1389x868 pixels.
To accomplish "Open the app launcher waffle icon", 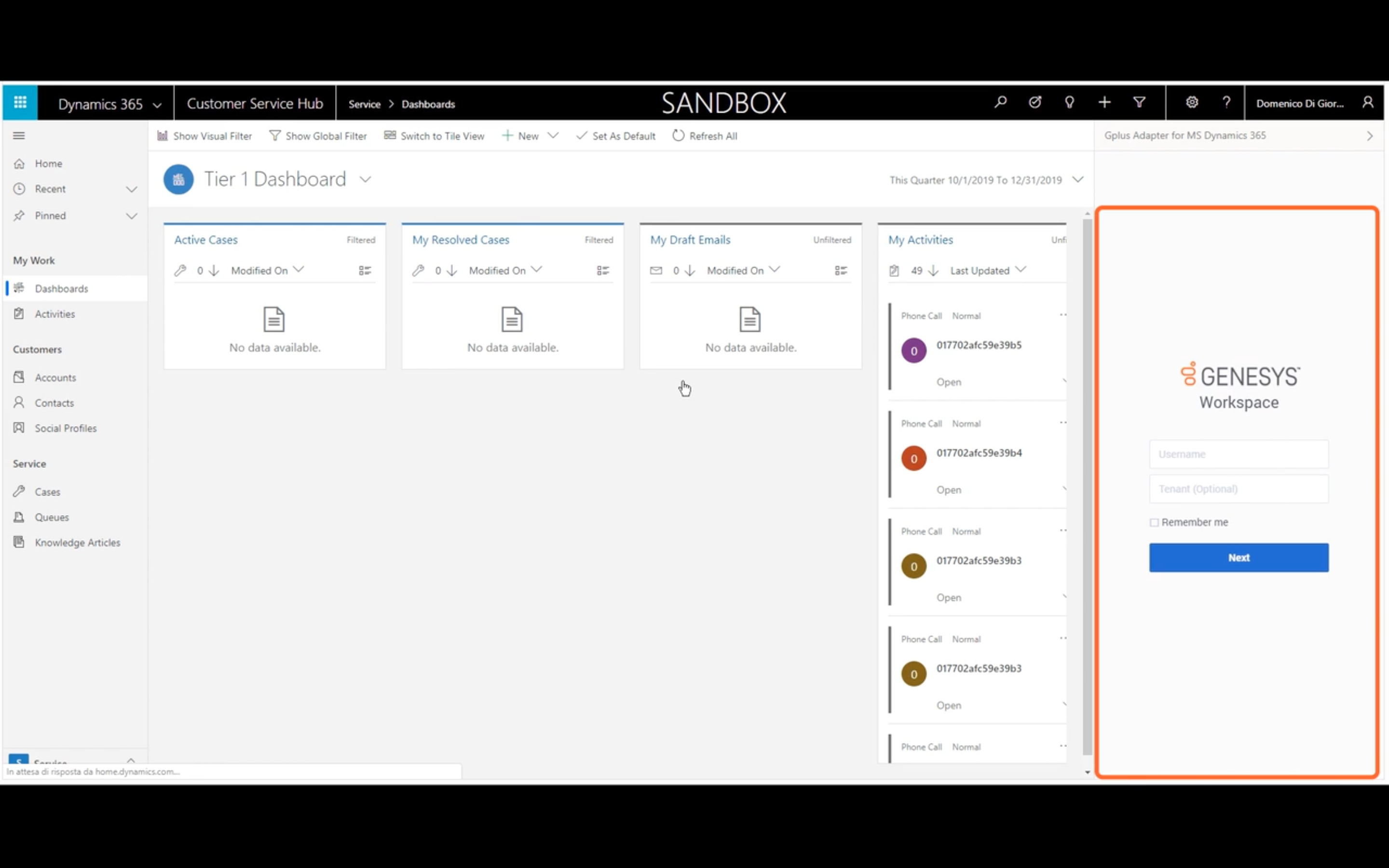I will point(20,103).
